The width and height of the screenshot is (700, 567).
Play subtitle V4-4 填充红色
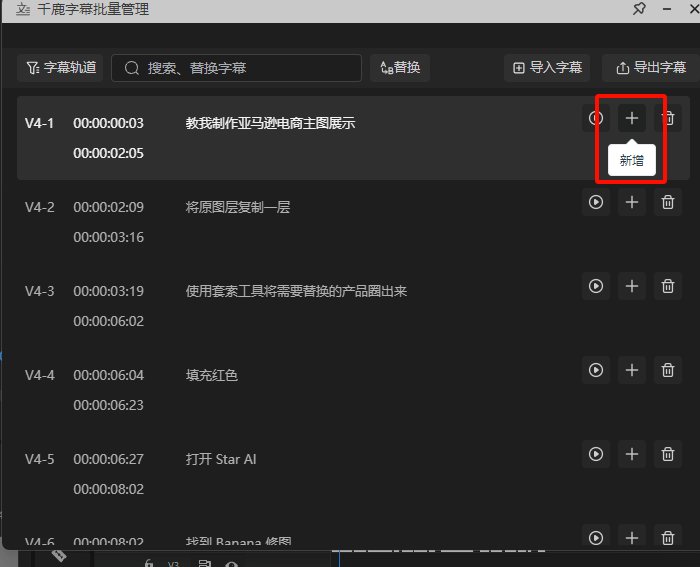point(596,370)
